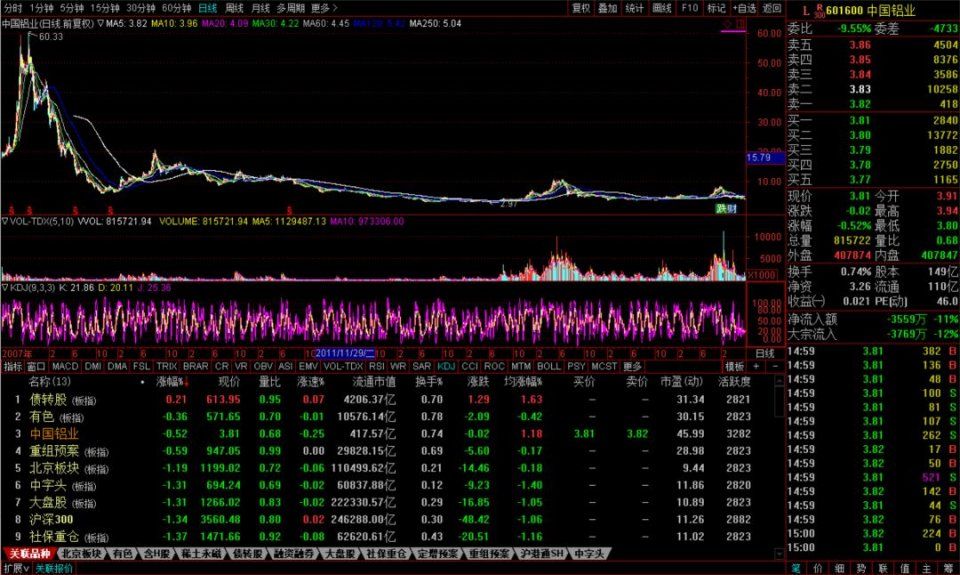The width and height of the screenshot is (960, 575).
Task: Click the 画线 drawing tool button
Action: point(662,7)
